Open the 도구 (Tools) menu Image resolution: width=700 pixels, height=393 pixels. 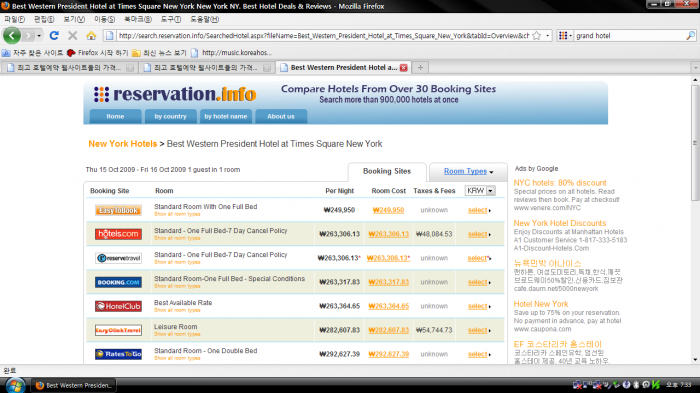click(171, 19)
